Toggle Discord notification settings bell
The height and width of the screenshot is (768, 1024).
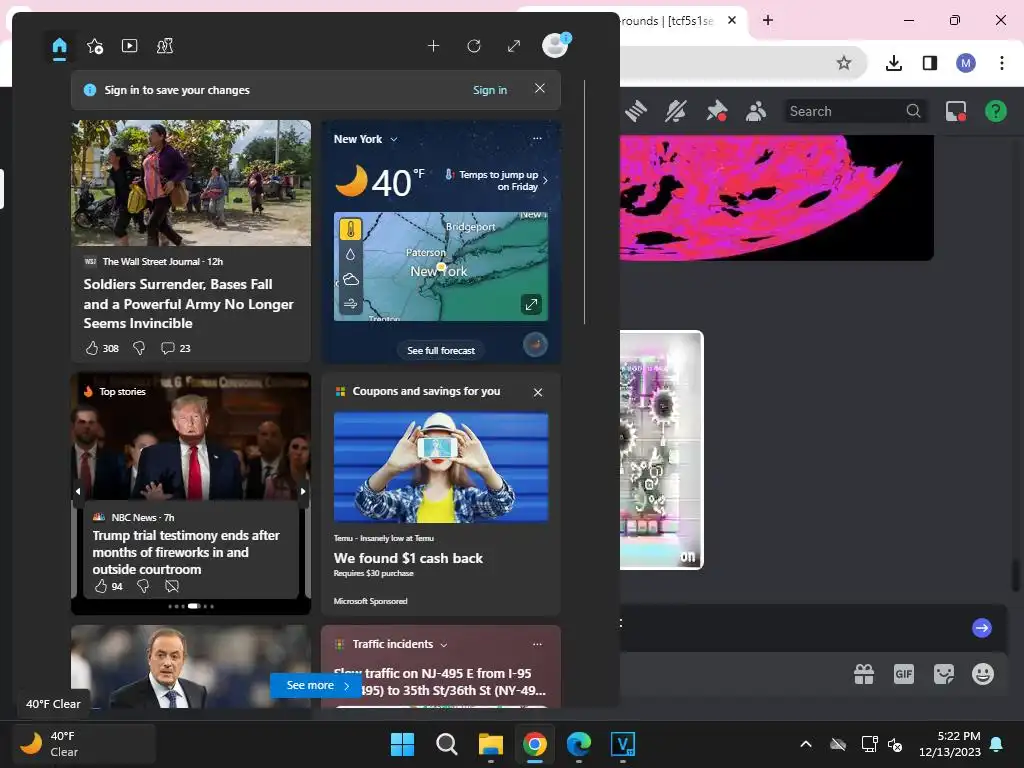[x=676, y=111]
